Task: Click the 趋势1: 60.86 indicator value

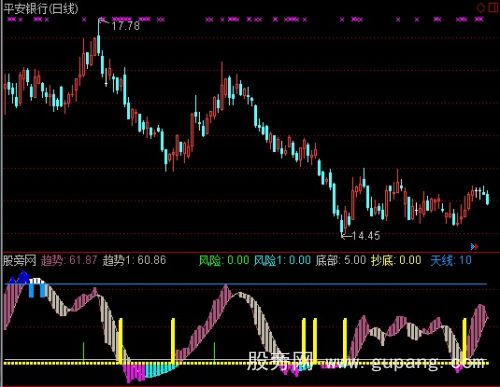Action: click(x=134, y=260)
